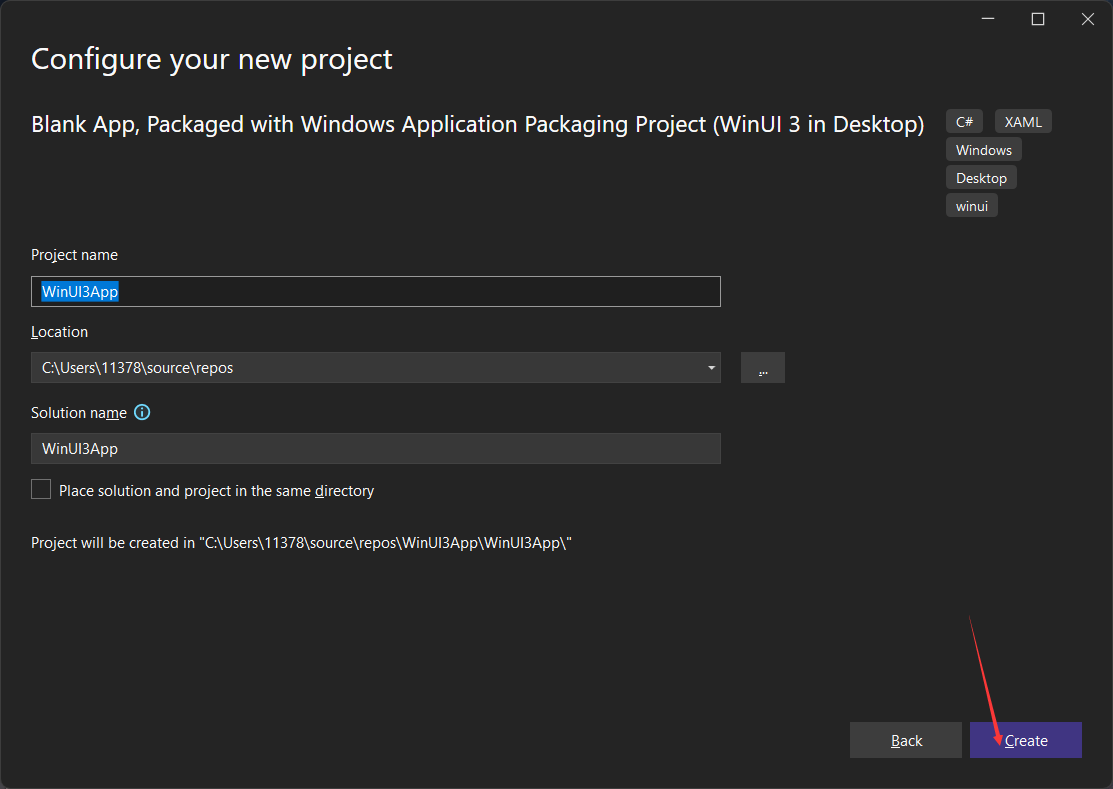Select the XAML tag

click(1022, 121)
